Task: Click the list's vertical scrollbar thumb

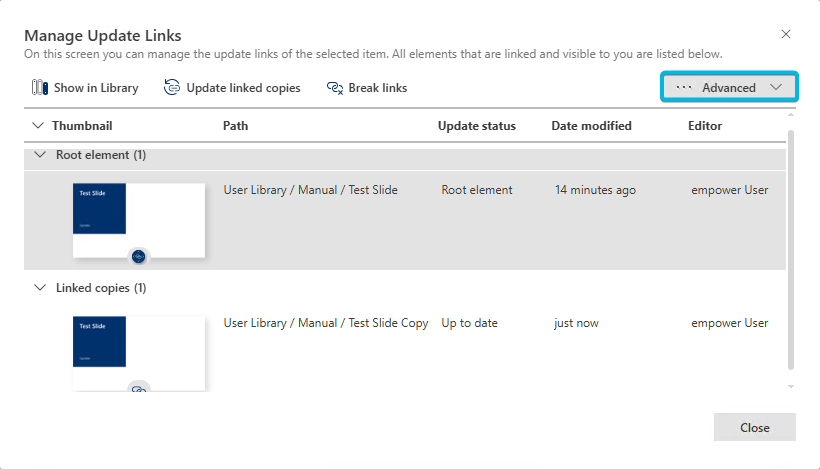Action: point(791,250)
